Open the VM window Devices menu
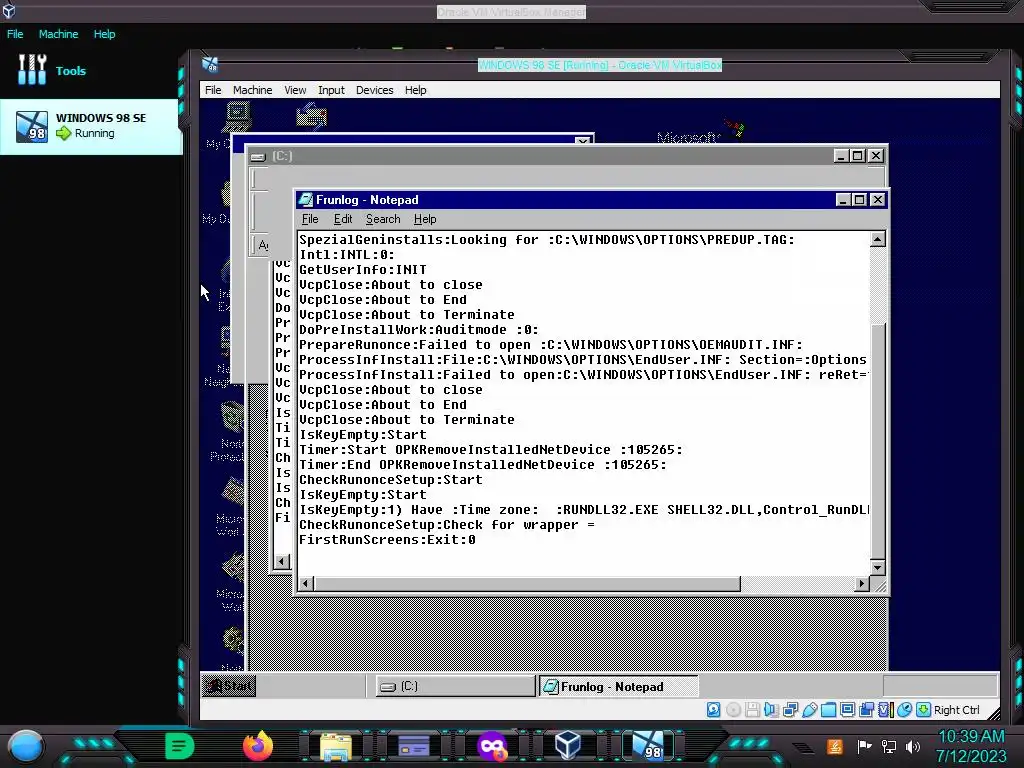 coord(374,90)
